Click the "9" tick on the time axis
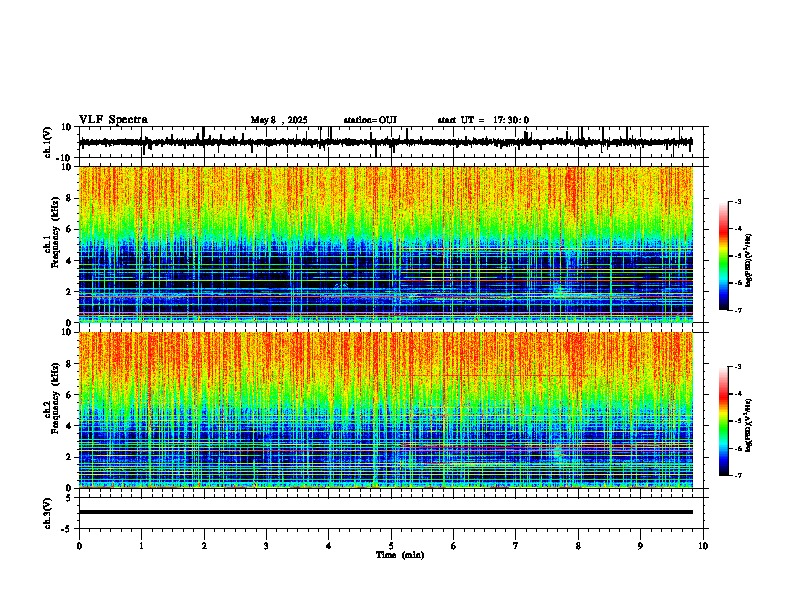Image resolution: width=792 pixels, height=612 pixels. (640, 546)
